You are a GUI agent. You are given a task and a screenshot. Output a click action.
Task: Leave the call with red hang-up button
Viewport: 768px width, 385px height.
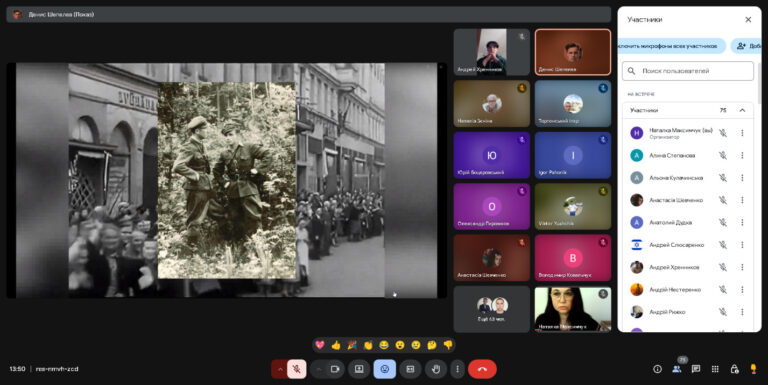coord(482,369)
